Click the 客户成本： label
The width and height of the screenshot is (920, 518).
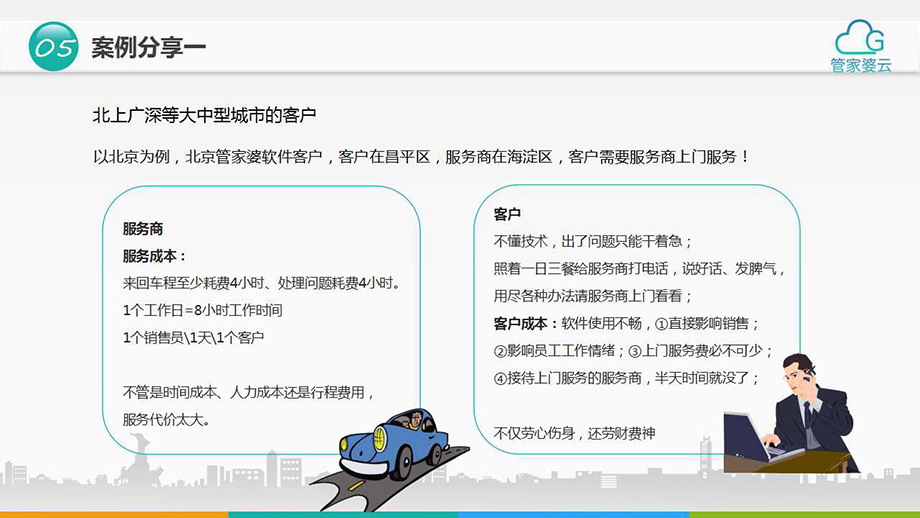pyautogui.click(x=526, y=323)
